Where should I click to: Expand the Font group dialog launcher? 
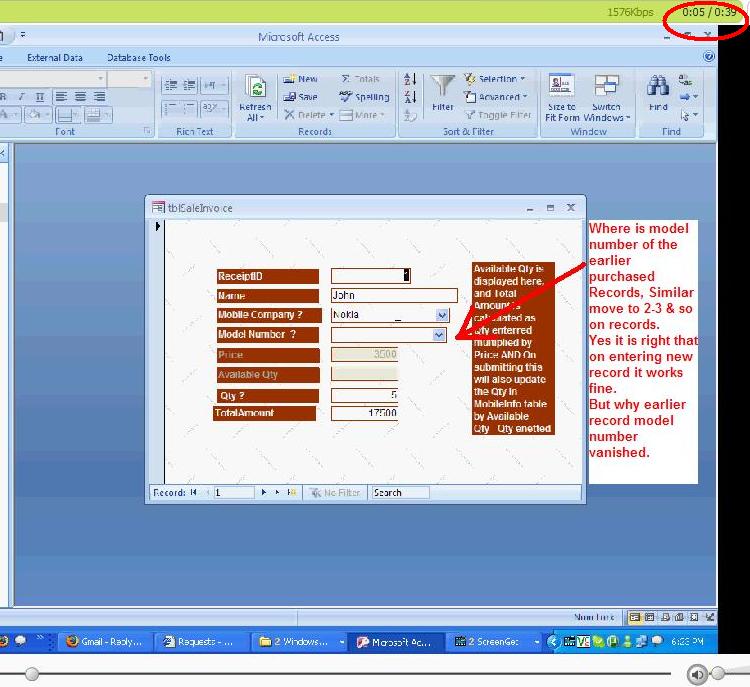click(x=147, y=131)
